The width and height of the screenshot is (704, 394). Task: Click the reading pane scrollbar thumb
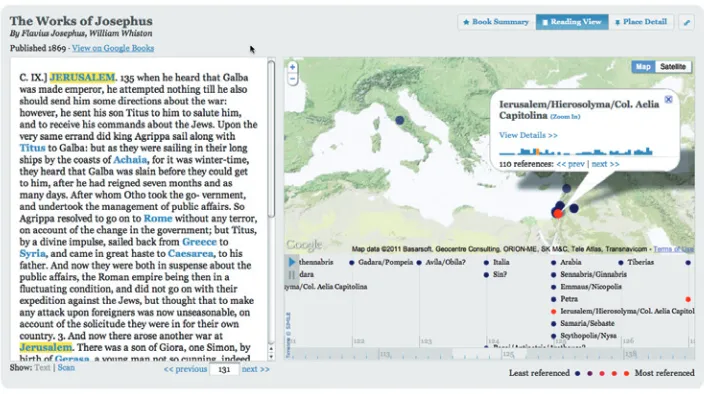point(271,140)
